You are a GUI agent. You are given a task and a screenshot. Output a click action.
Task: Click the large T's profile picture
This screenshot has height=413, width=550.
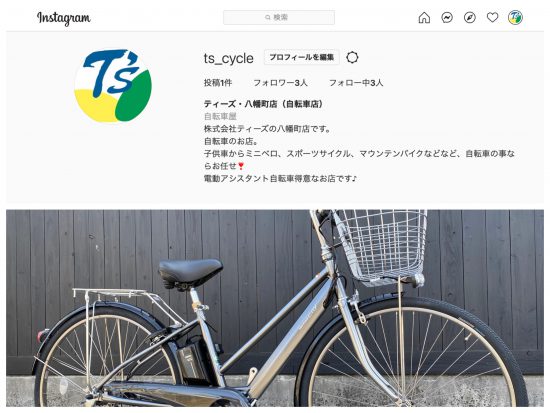tap(113, 86)
